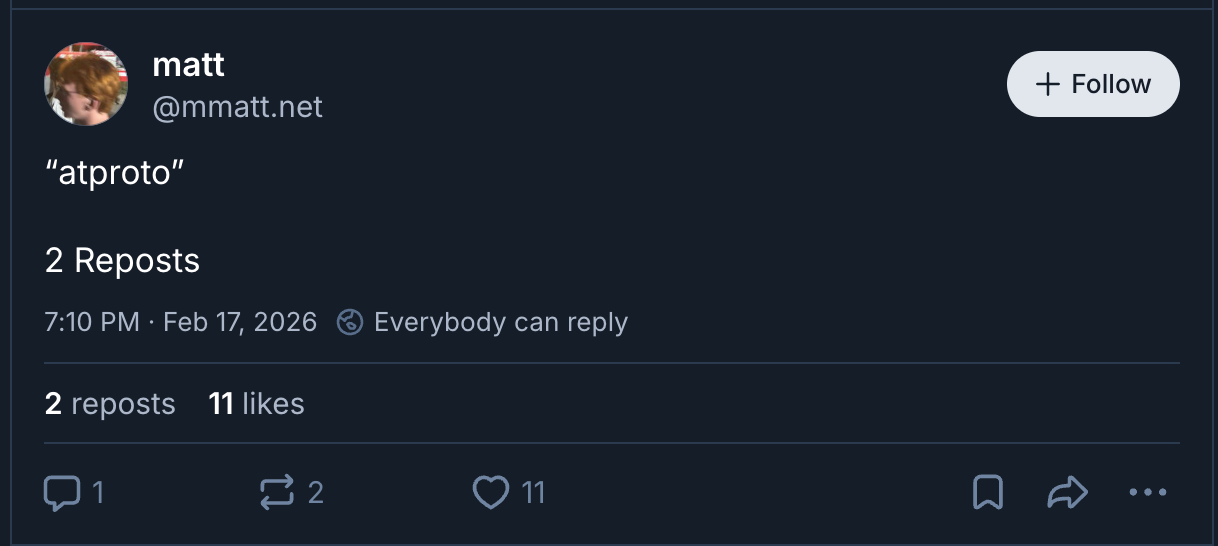Open the share arrow icon
This screenshot has width=1218, height=546.
[1067, 492]
